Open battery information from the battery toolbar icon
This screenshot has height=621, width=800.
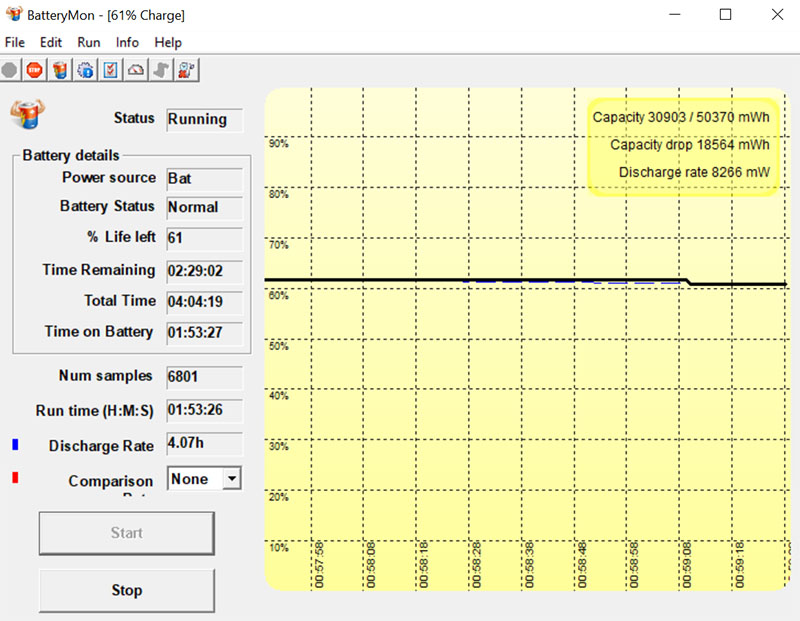pos(60,70)
